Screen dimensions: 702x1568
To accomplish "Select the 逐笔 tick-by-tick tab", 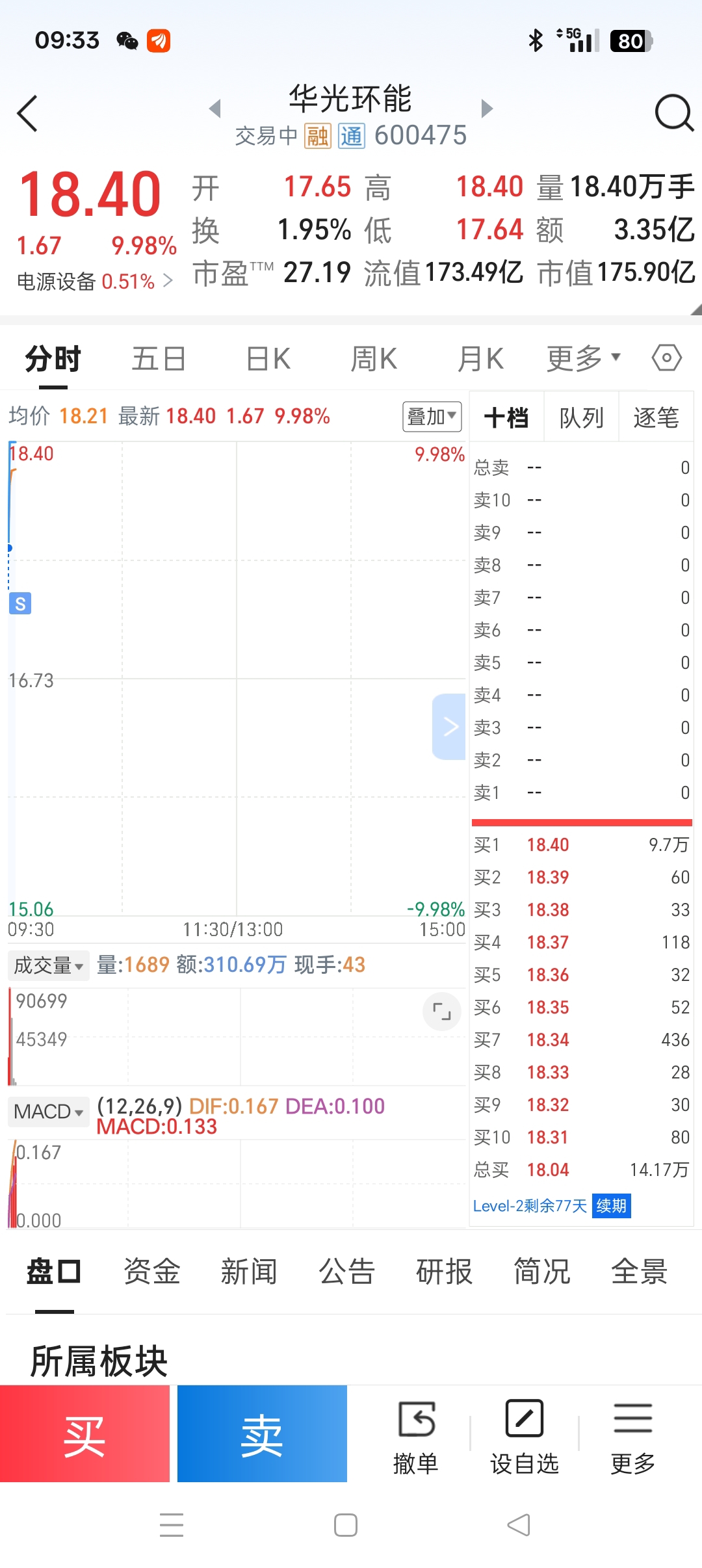I will (656, 417).
